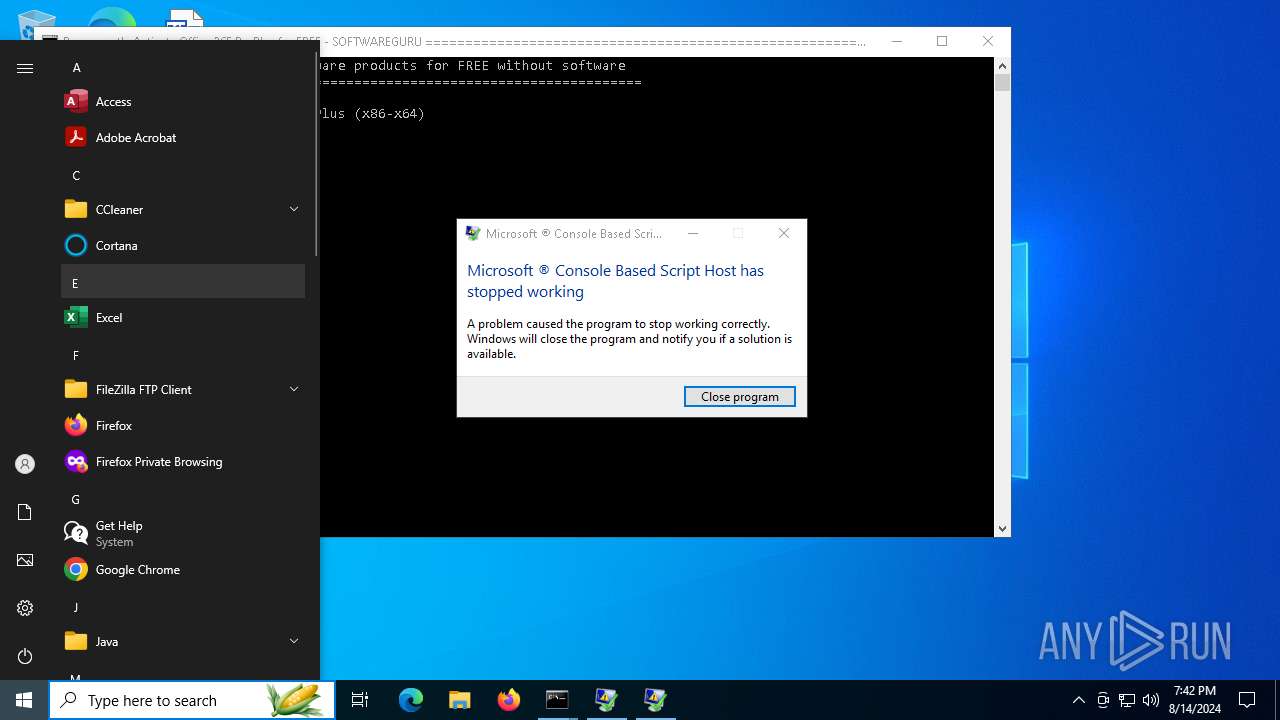Image resolution: width=1280 pixels, height=720 pixels.
Task: Open the Java folder entry
Action: point(183,642)
